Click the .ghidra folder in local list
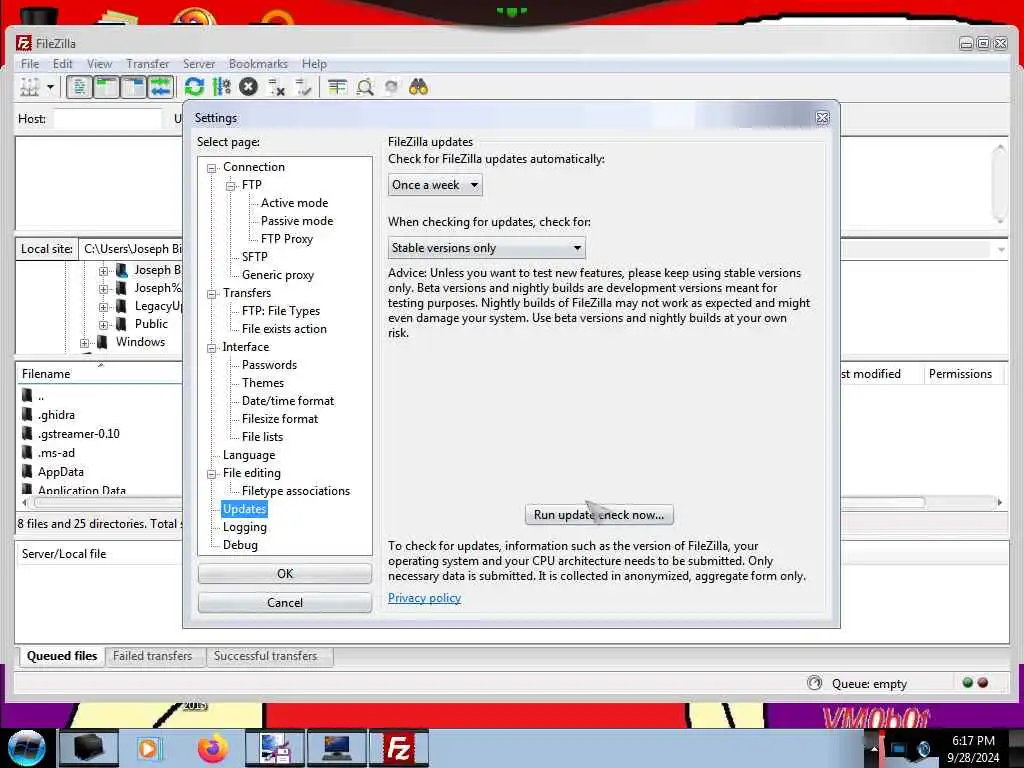The width and height of the screenshot is (1024, 768). 56,415
